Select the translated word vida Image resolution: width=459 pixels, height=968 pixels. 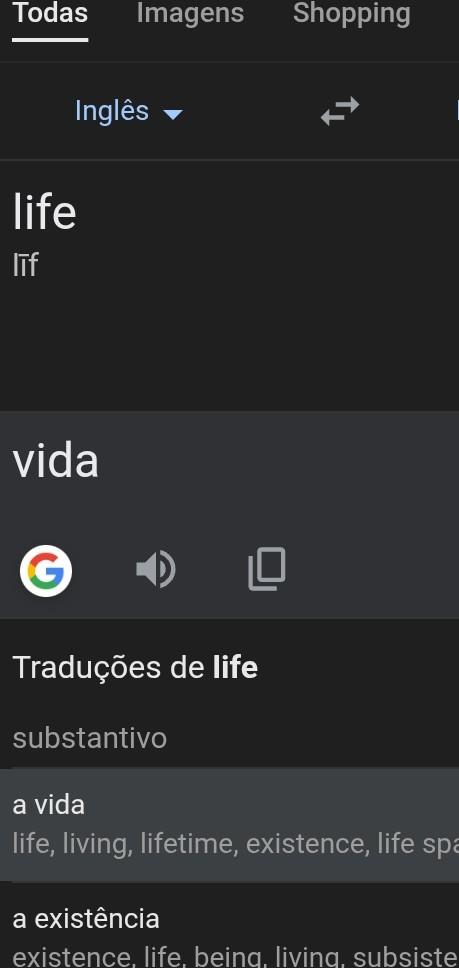pyautogui.click(x=56, y=461)
